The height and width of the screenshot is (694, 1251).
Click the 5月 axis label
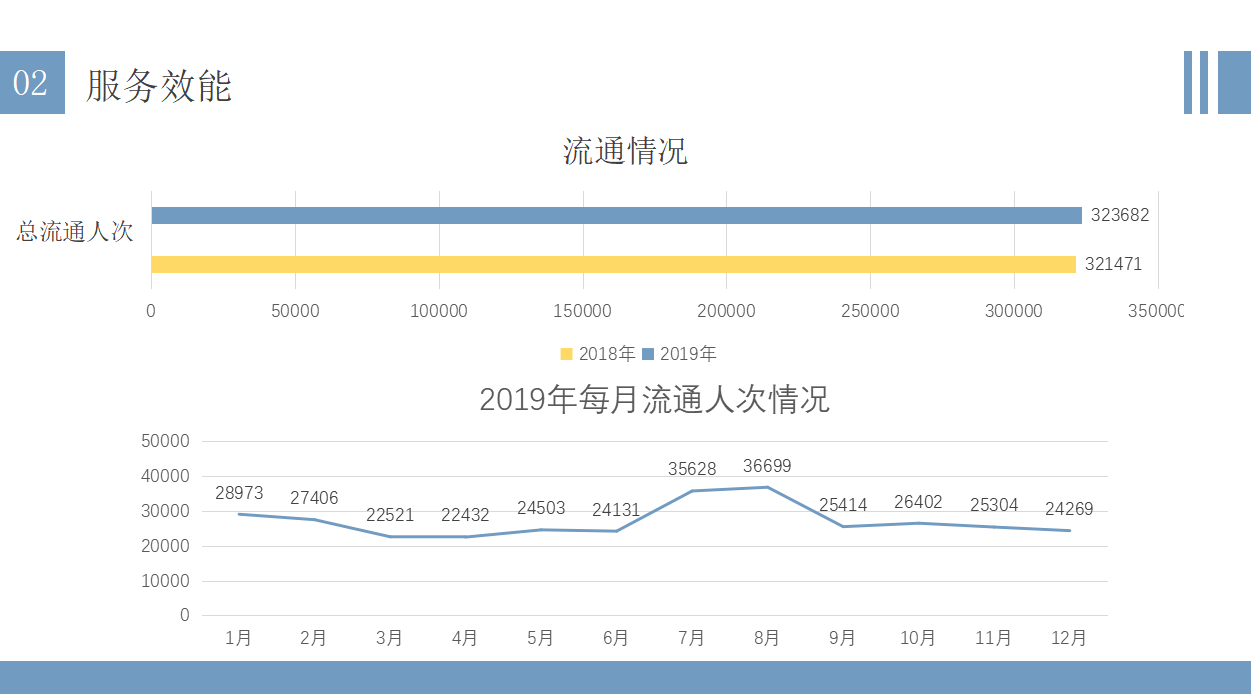coord(541,638)
